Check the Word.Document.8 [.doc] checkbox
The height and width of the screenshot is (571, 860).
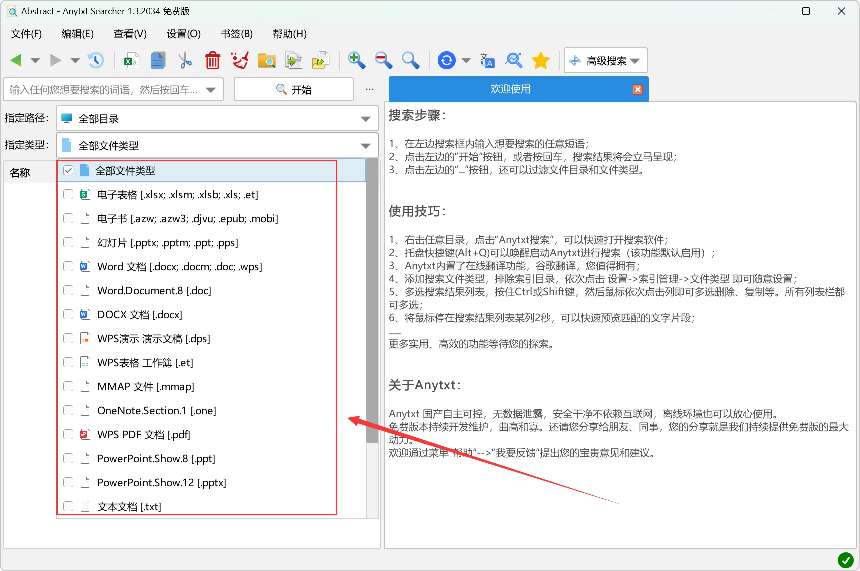click(x=67, y=290)
